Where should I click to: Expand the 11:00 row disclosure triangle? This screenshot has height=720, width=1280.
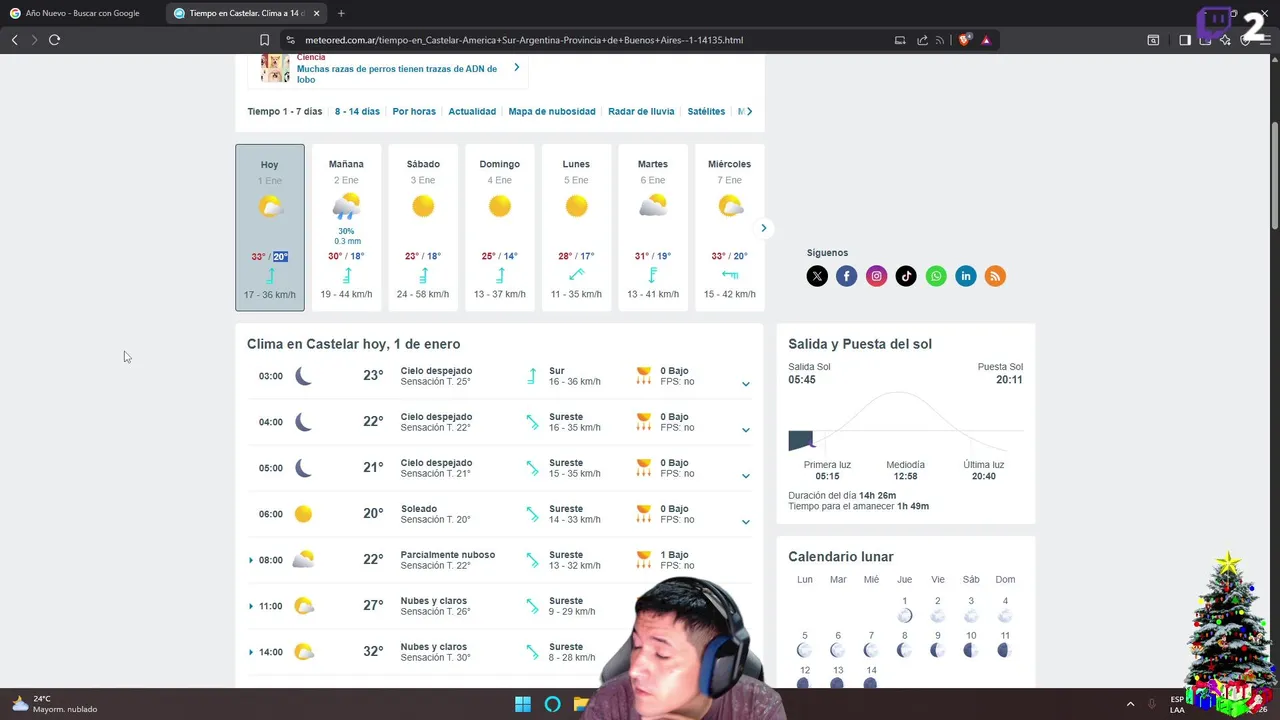click(251, 606)
